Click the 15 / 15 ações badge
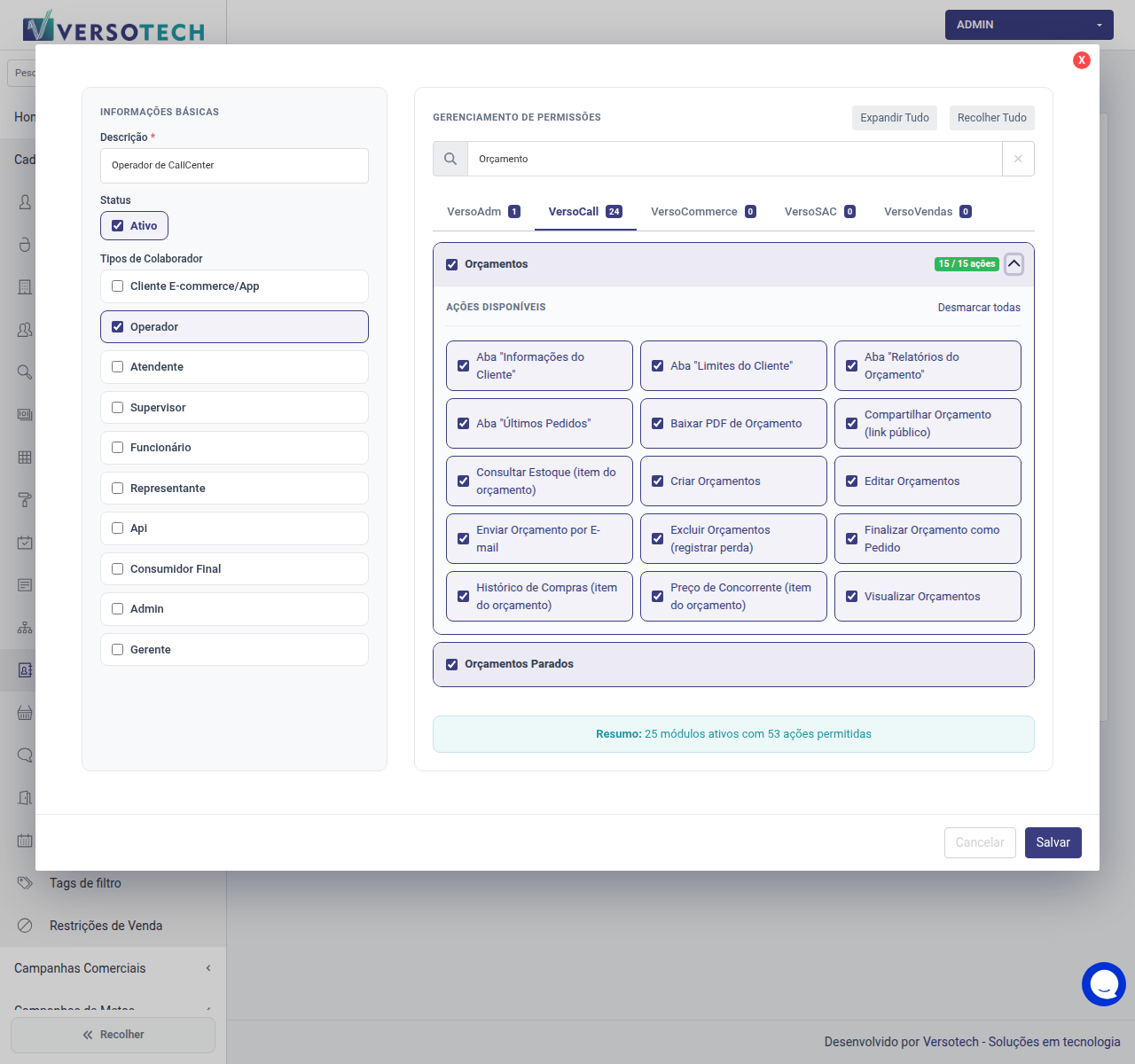 967,264
